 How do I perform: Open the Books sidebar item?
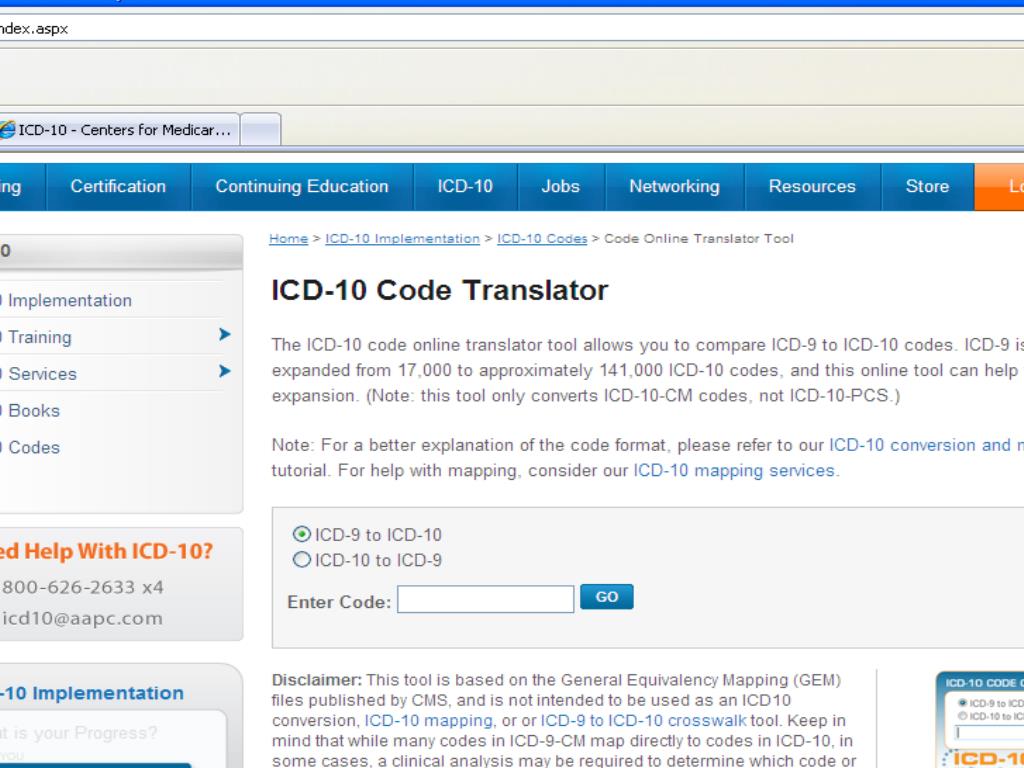[x=30, y=411]
